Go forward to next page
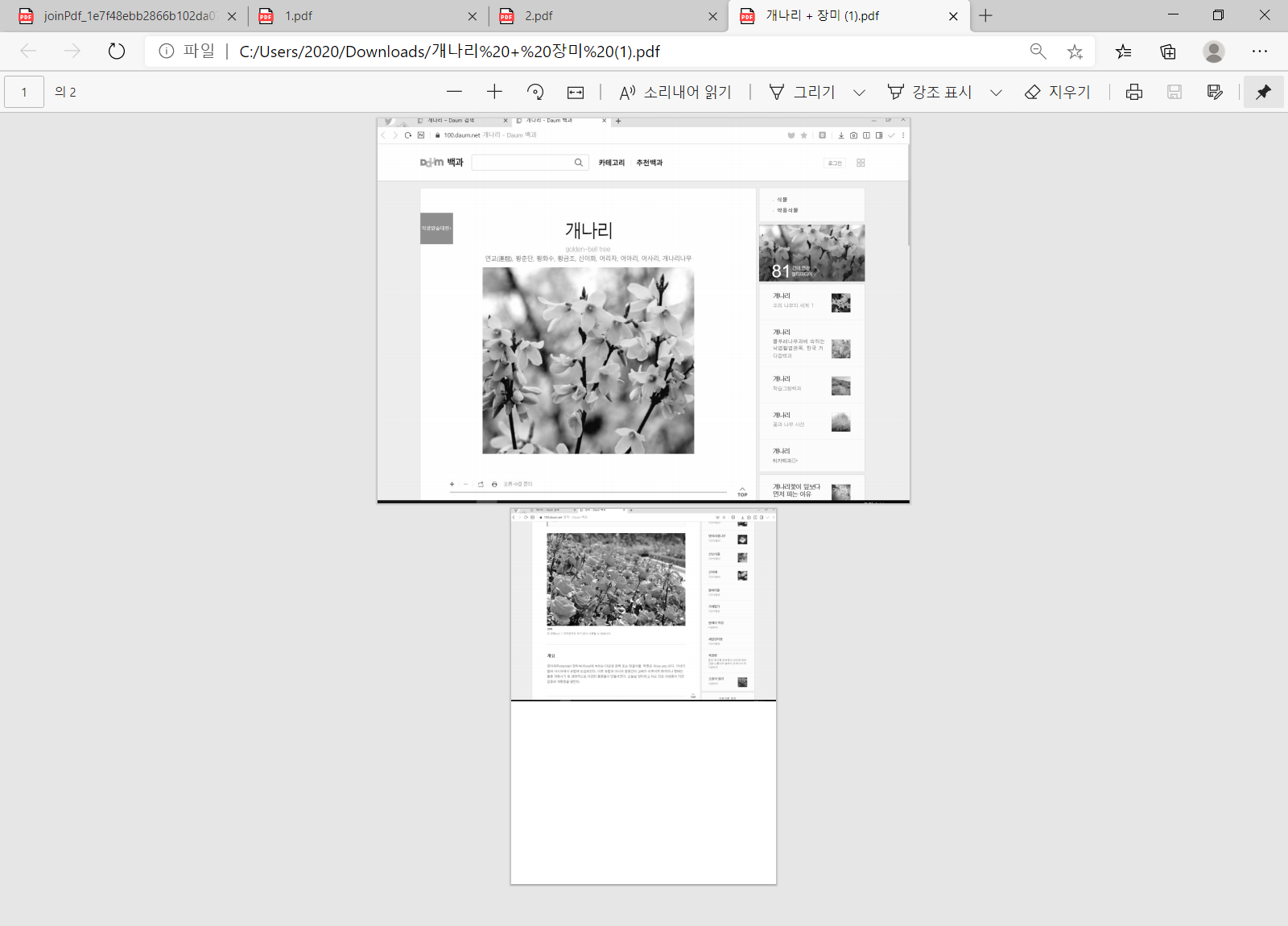Viewport: 1288px width, 926px height. [x=72, y=52]
